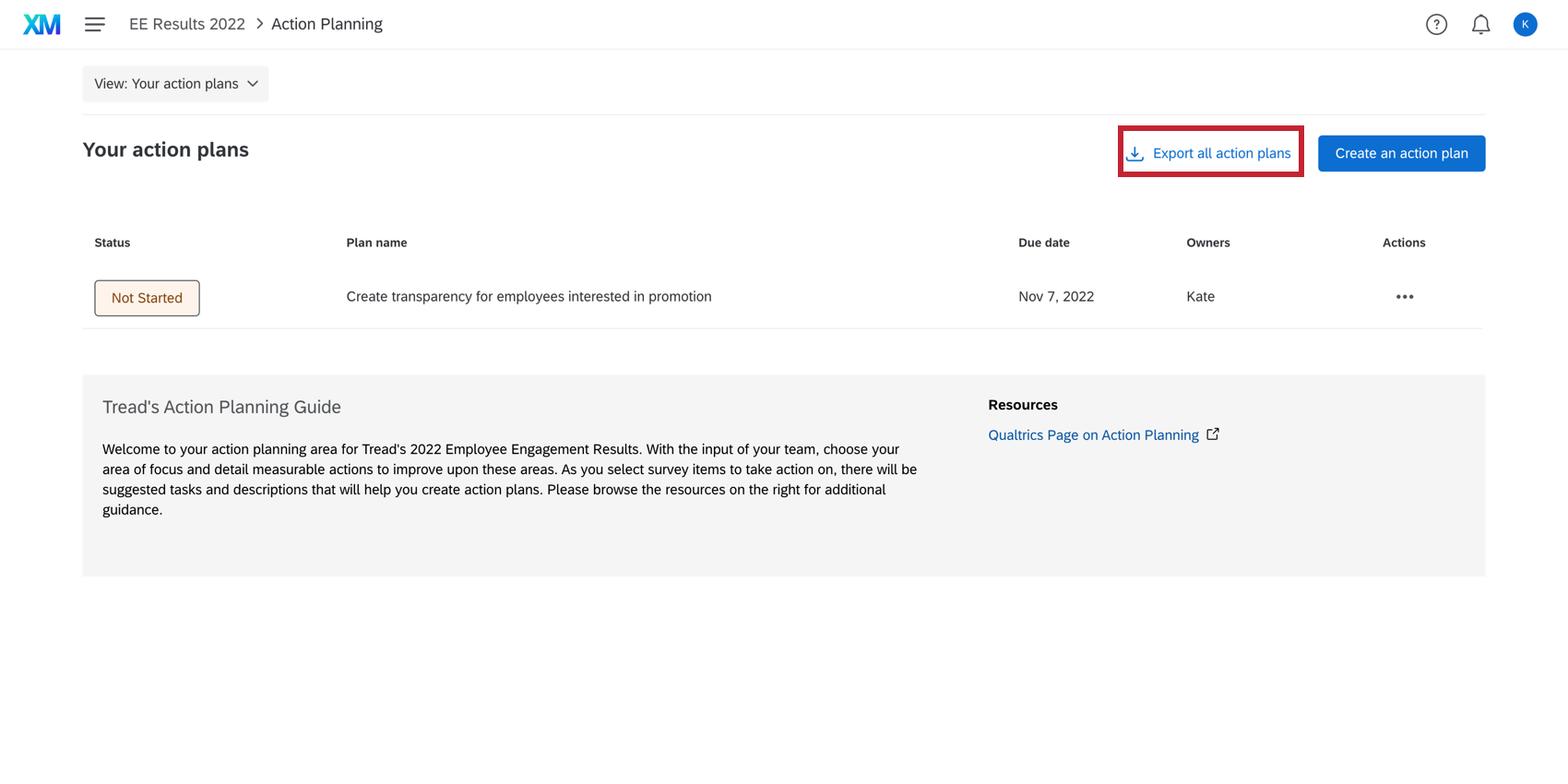Image resolution: width=1568 pixels, height=784 pixels.
Task: Open the hamburger navigation menu
Action: [94, 25]
